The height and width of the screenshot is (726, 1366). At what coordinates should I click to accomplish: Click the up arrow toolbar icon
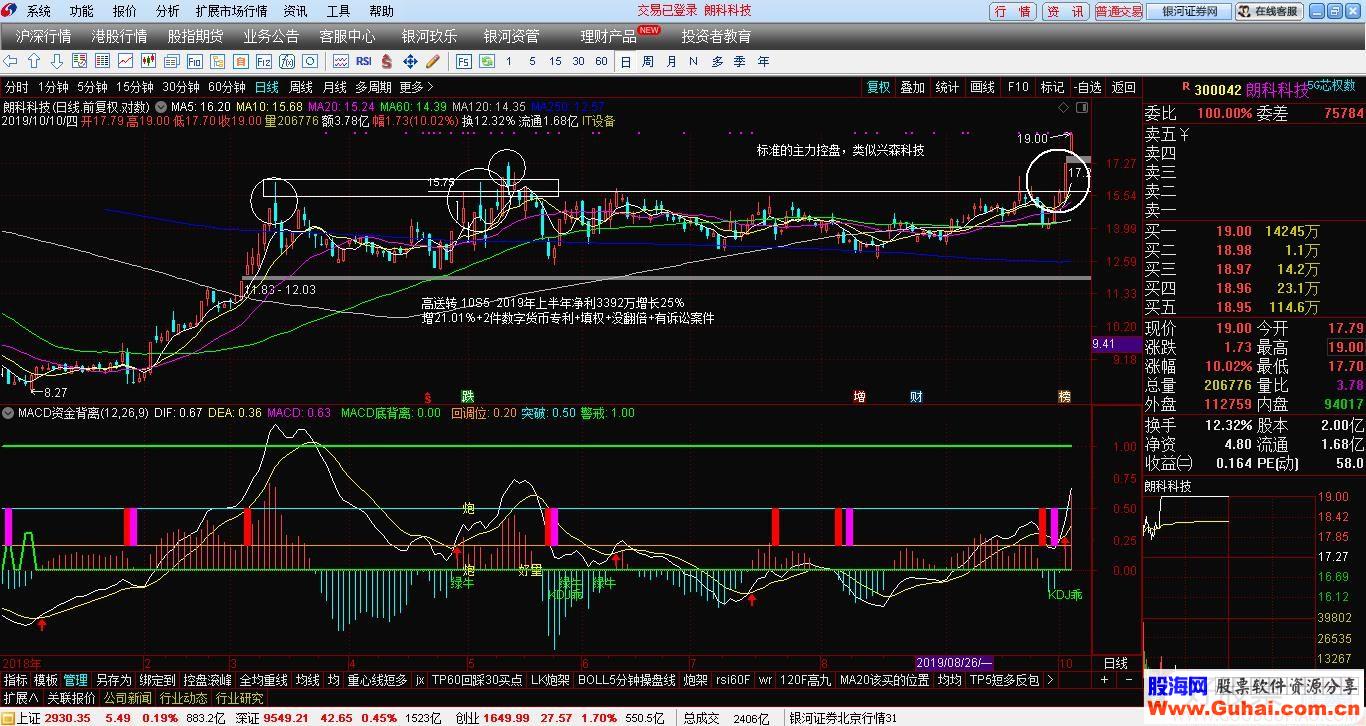coord(33,61)
